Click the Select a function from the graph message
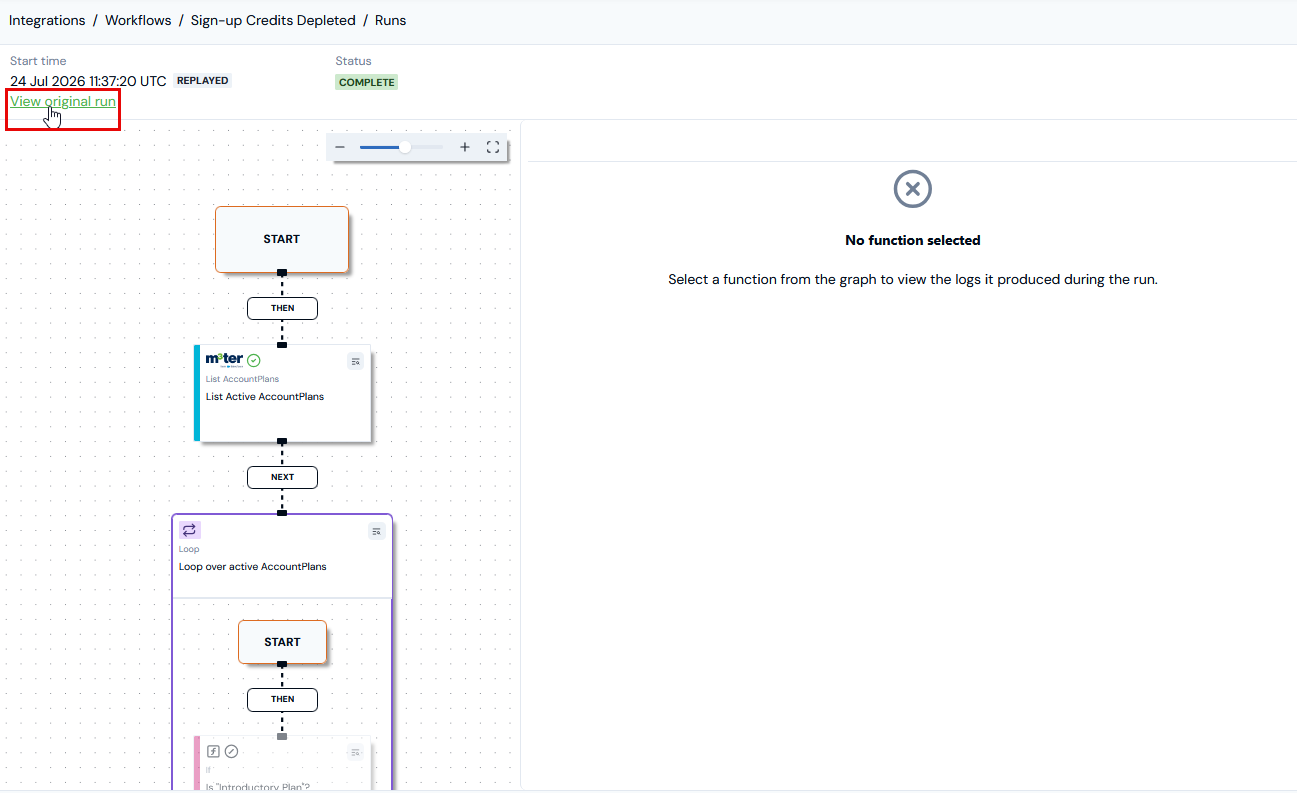 tap(913, 279)
